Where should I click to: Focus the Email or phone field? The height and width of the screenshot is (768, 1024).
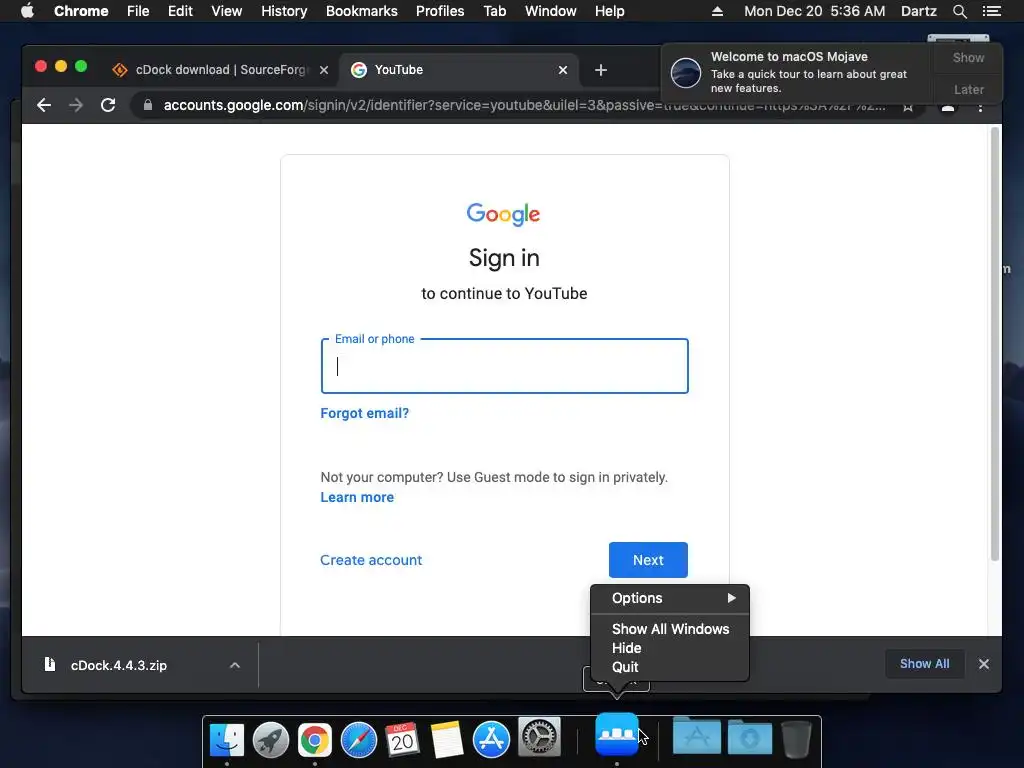click(504, 366)
